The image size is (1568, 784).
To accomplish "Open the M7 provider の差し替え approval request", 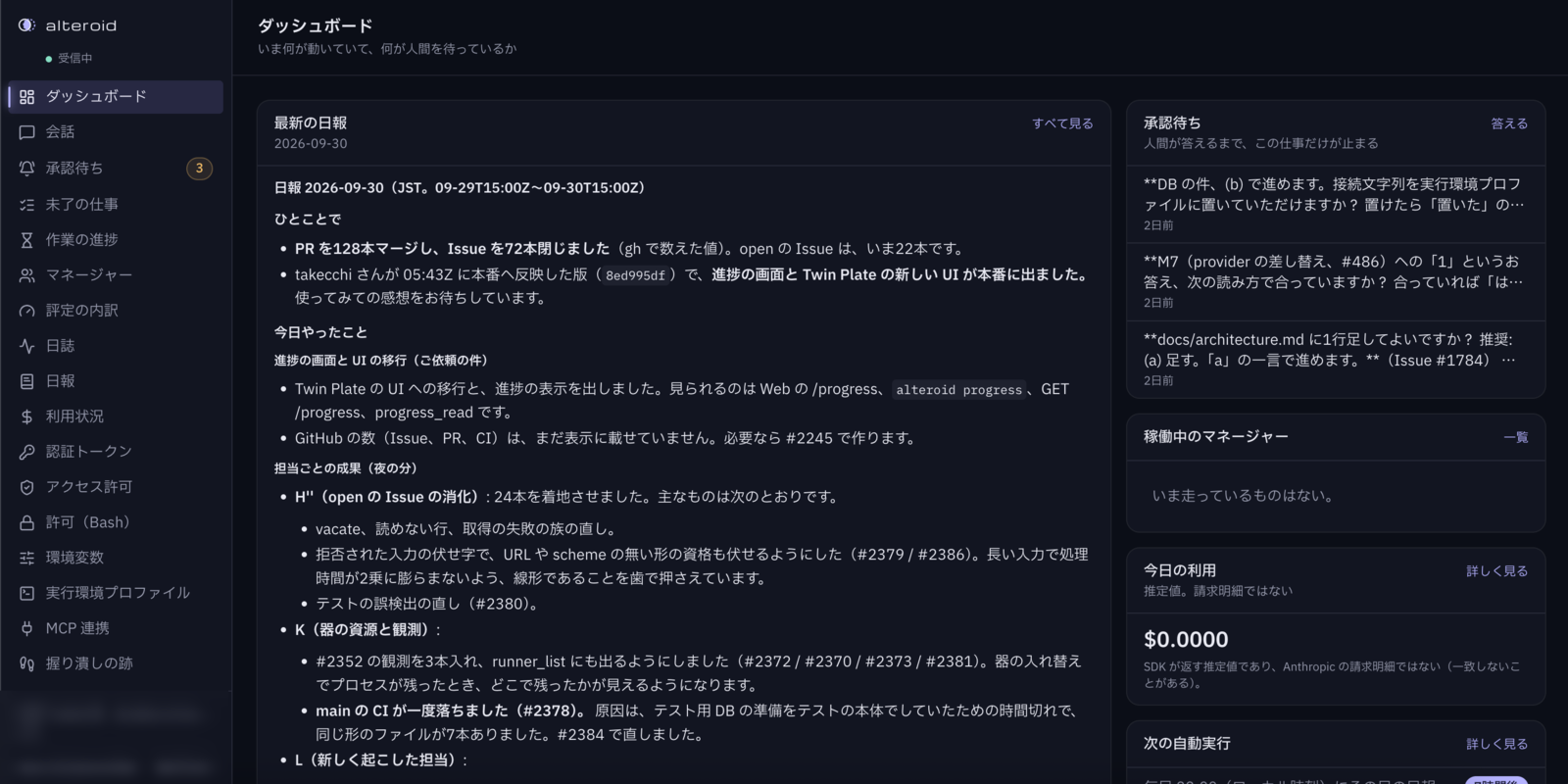I will pyautogui.click(x=1336, y=282).
